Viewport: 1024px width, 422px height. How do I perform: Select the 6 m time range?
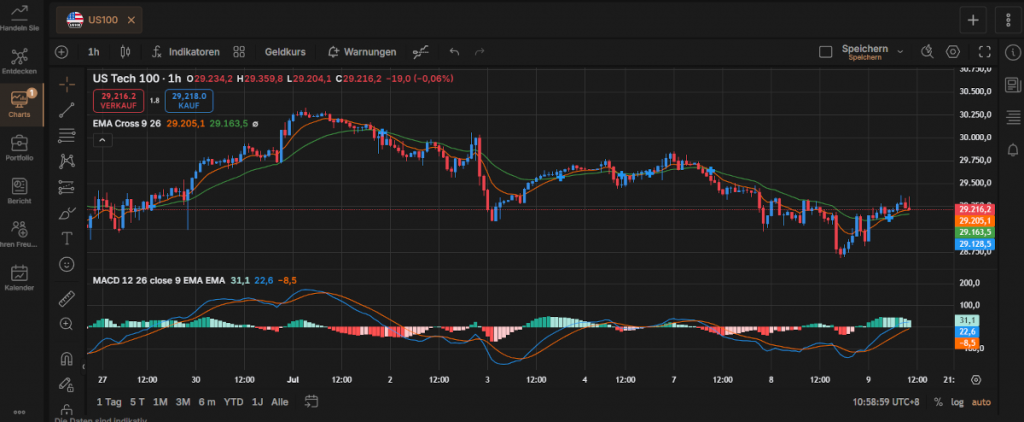[x=207, y=402]
